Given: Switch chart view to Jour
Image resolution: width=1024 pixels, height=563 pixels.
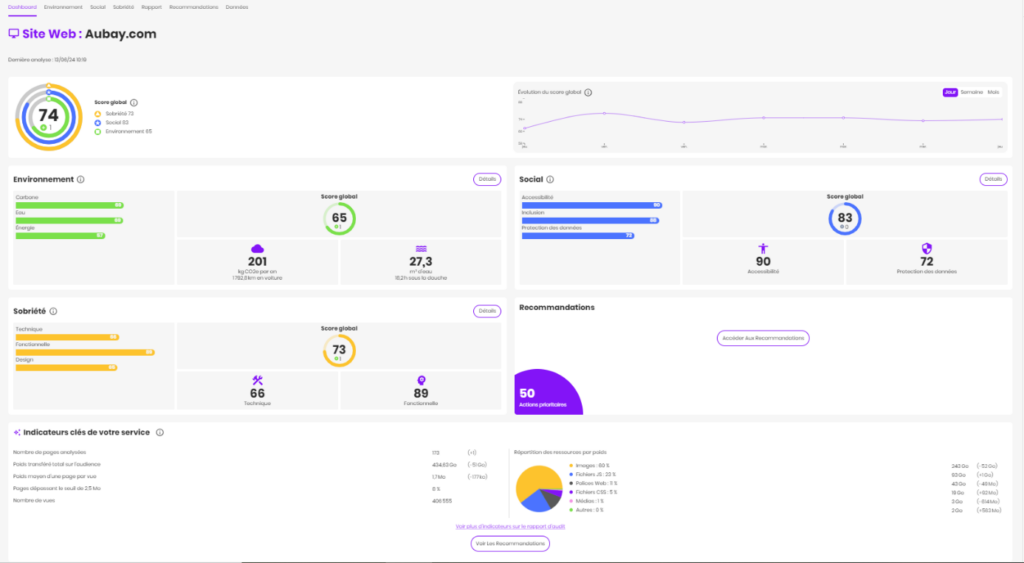Looking at the screenshot, I should [950, 92].
